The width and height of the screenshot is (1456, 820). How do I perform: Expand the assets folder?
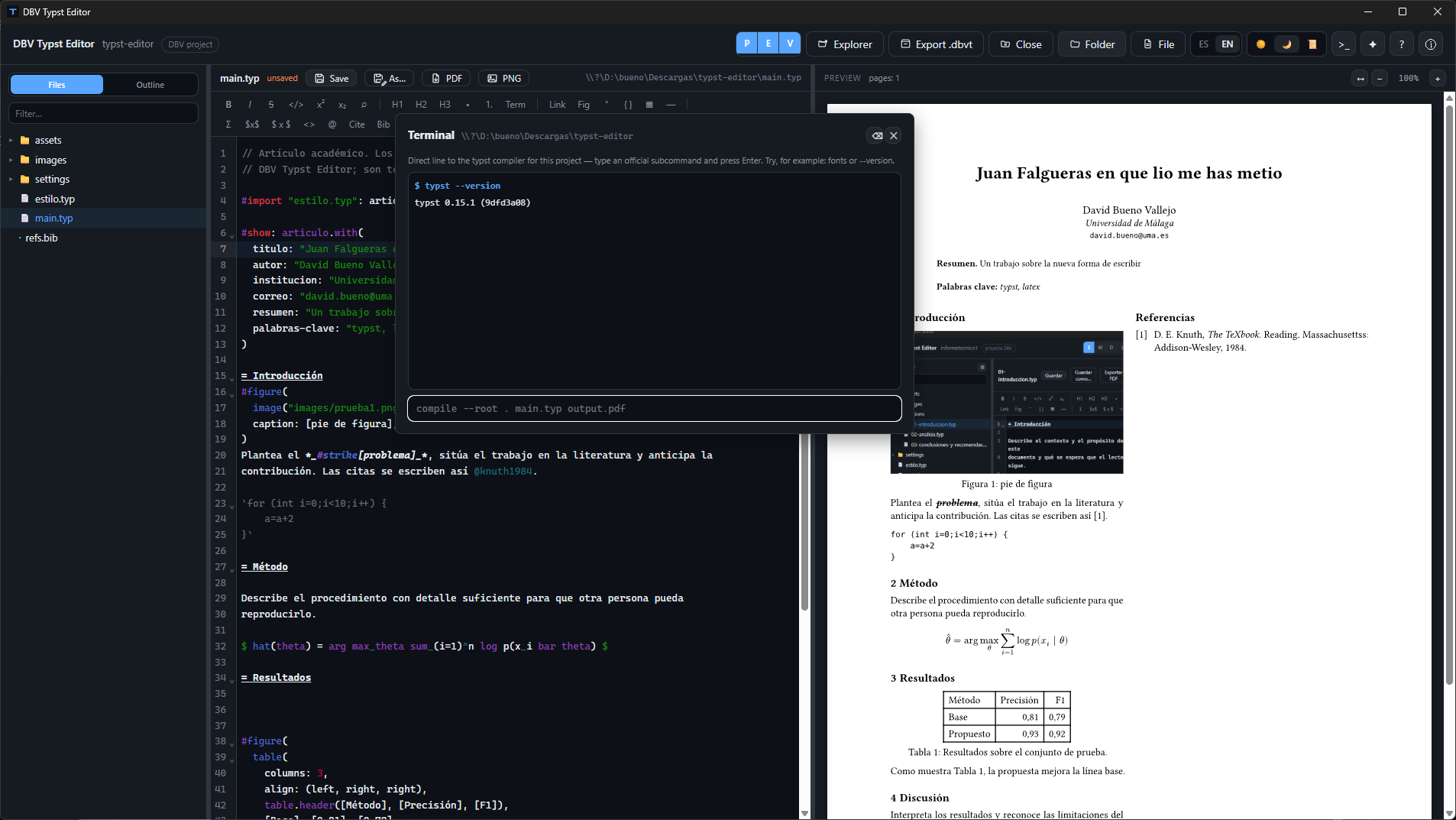pos(11,141)
